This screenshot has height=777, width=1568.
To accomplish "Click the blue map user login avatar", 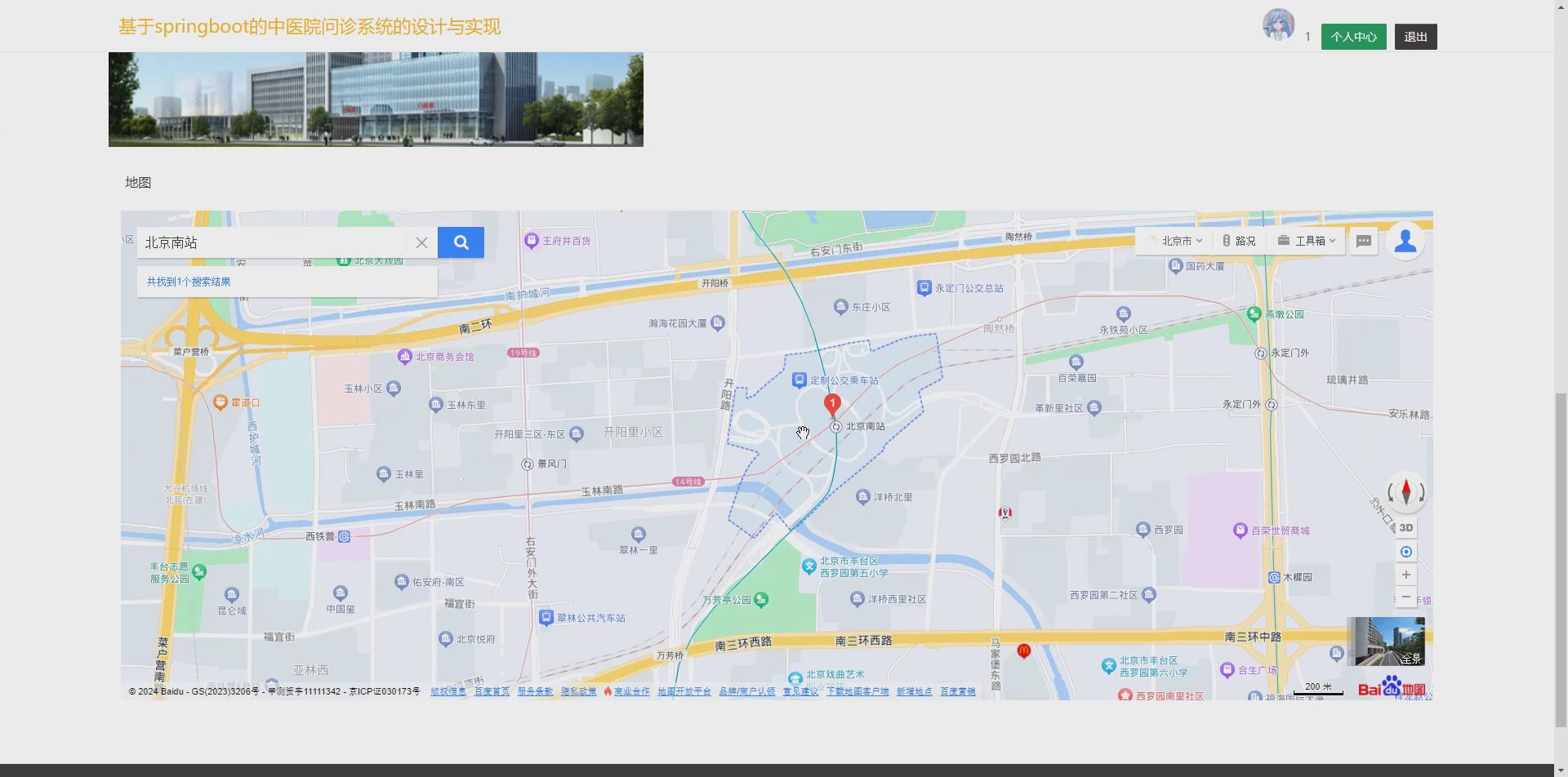I will 1405,241.
